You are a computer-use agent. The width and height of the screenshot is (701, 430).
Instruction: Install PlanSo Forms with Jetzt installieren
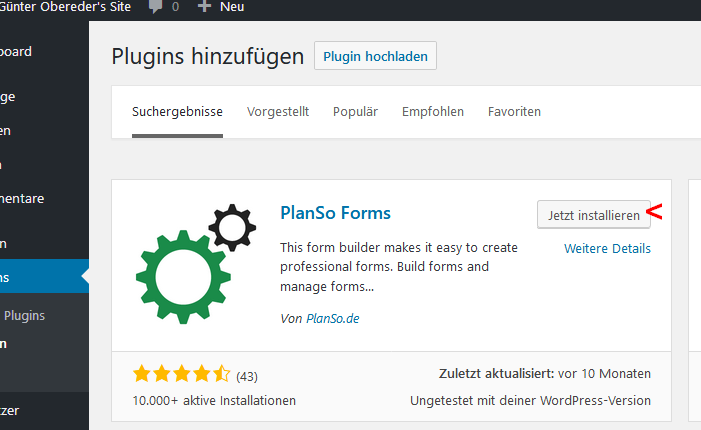594,215
